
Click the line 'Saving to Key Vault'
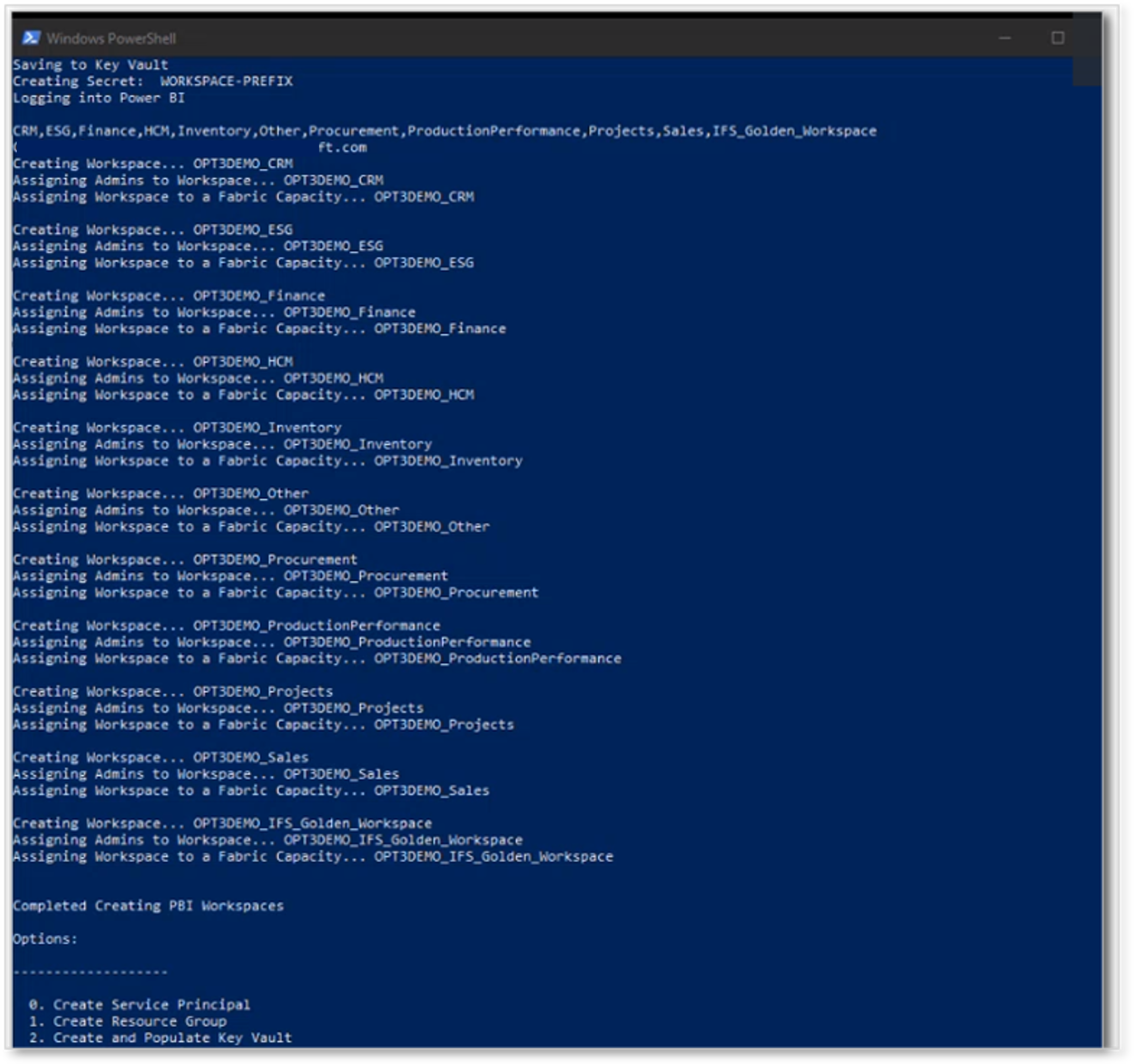click(x=91, y=65)
